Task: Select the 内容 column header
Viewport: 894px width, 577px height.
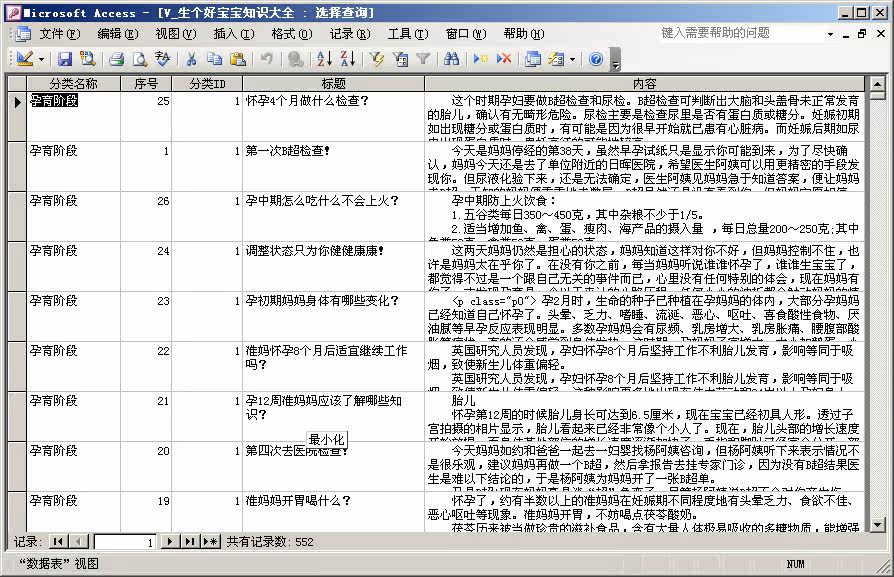Action: (644, 84)
